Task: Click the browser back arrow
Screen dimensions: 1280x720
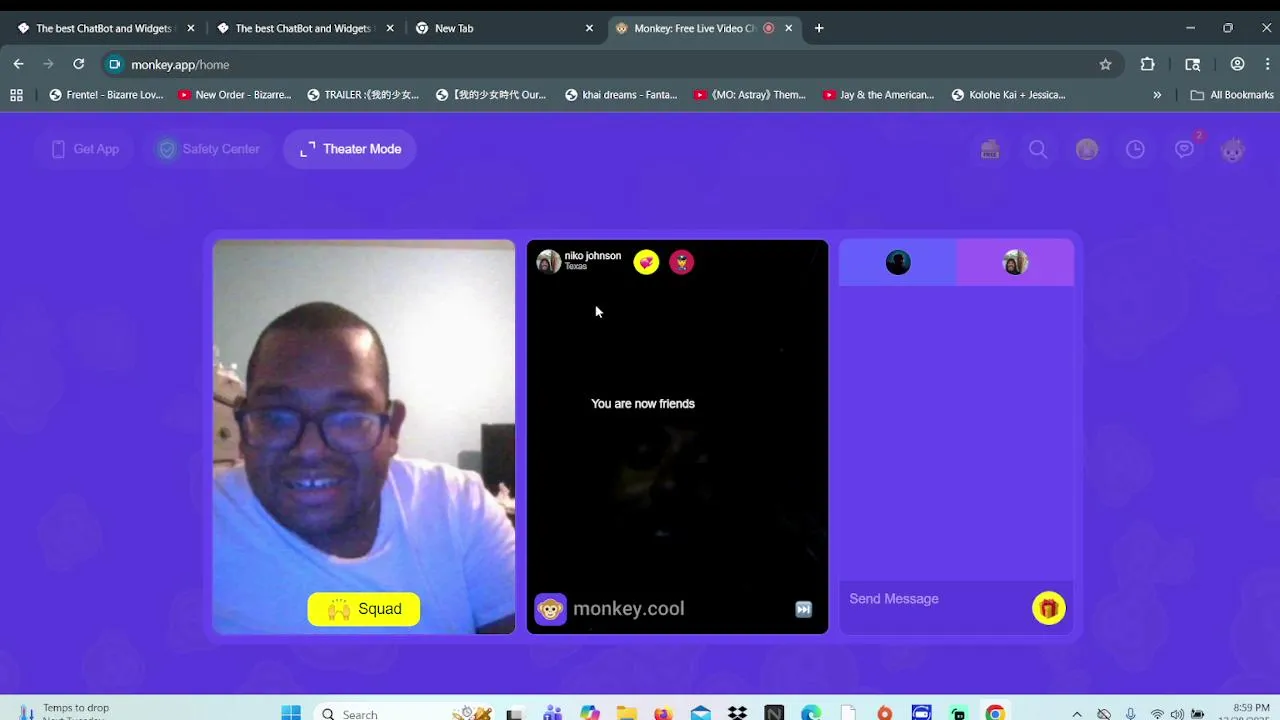Action: click(18, 64)
